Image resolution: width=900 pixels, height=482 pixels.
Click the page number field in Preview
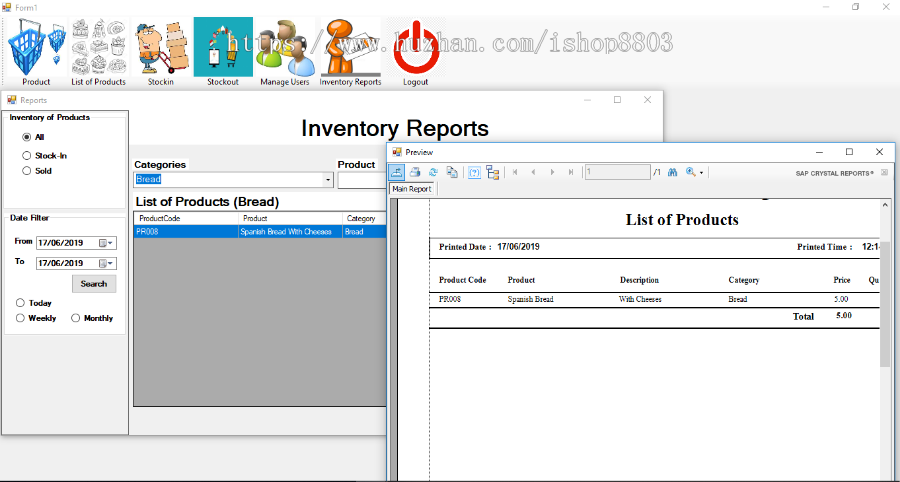(x=618, y=172)
